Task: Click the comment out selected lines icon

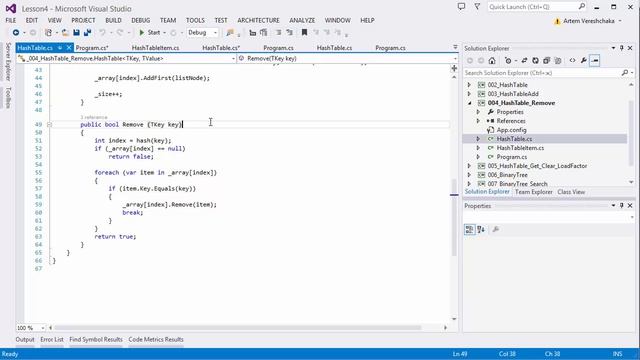Action: [278, 33]
